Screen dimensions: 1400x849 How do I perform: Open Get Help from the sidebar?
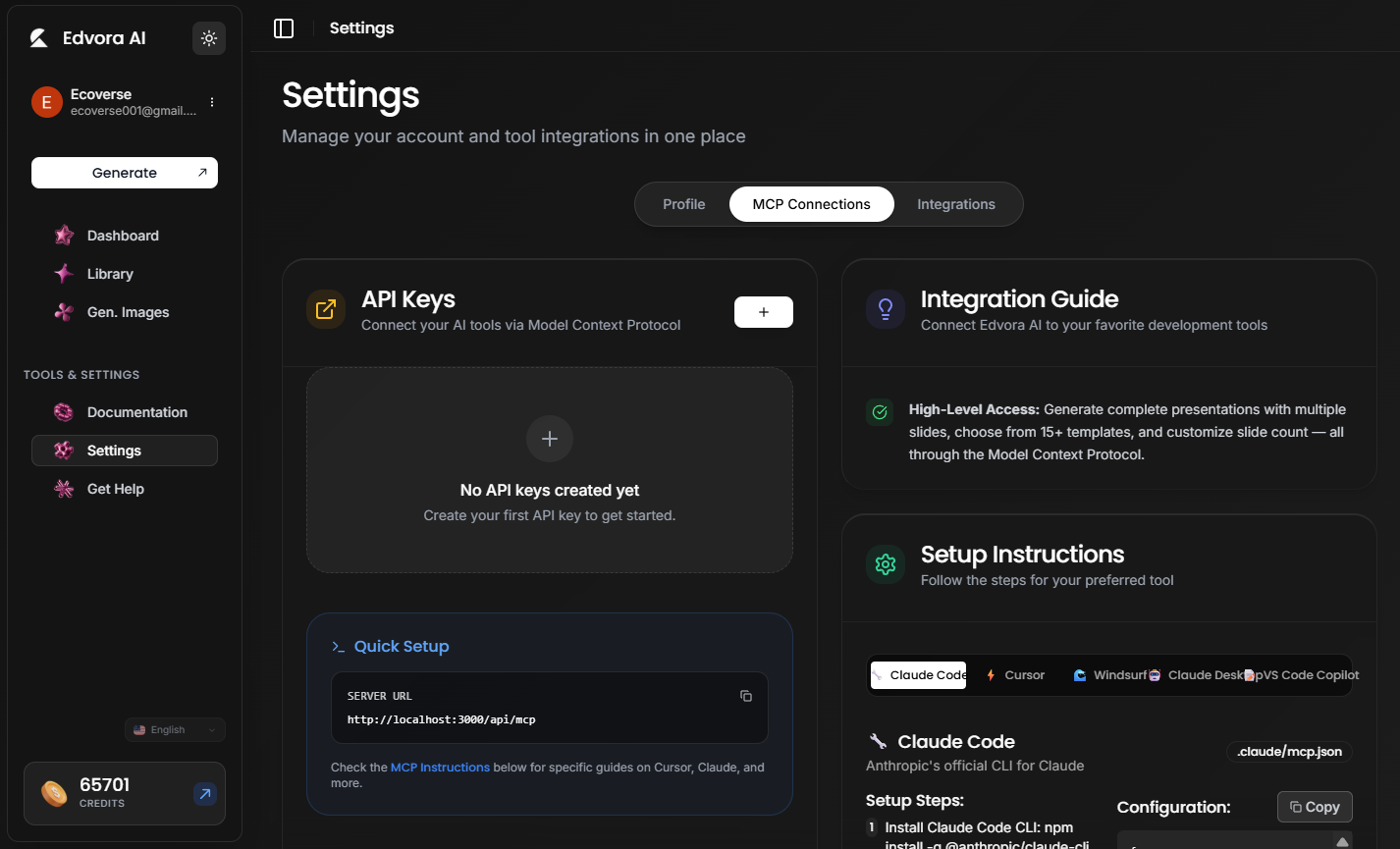tap(125, 489)
